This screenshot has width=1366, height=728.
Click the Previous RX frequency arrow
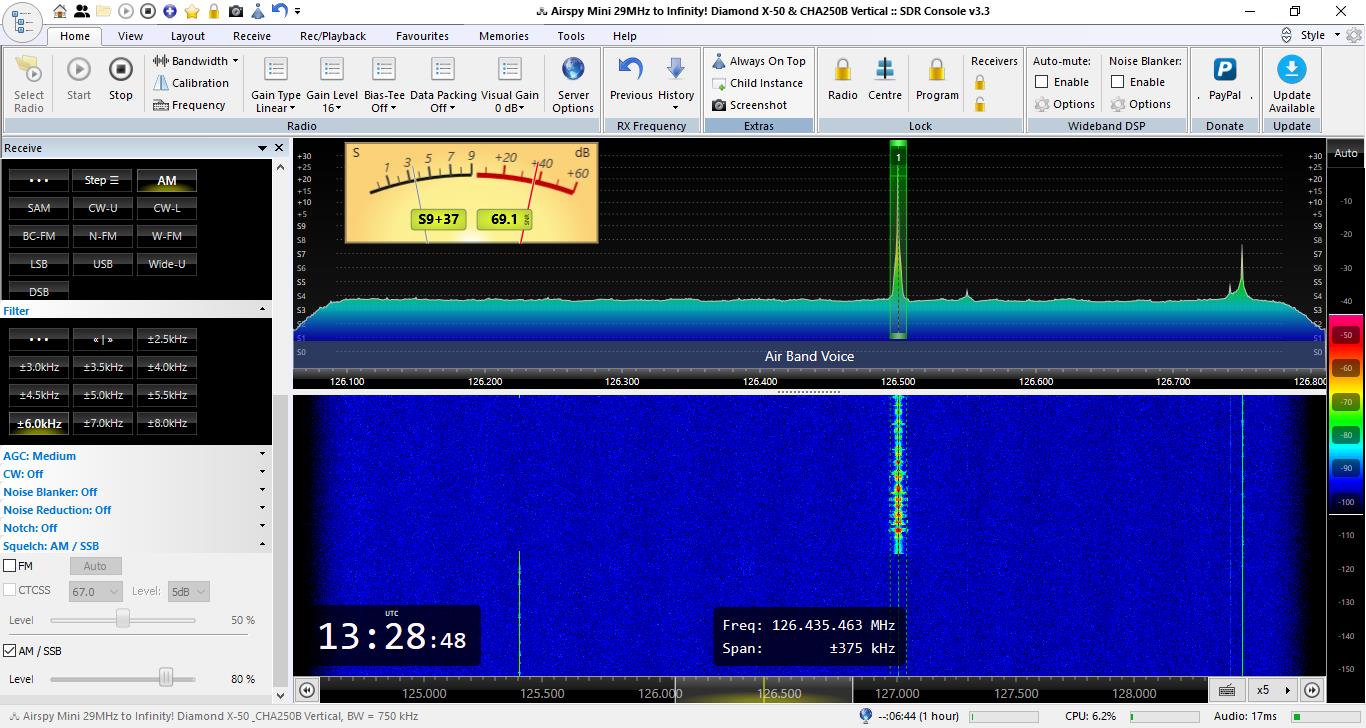(x=631, y=70)
